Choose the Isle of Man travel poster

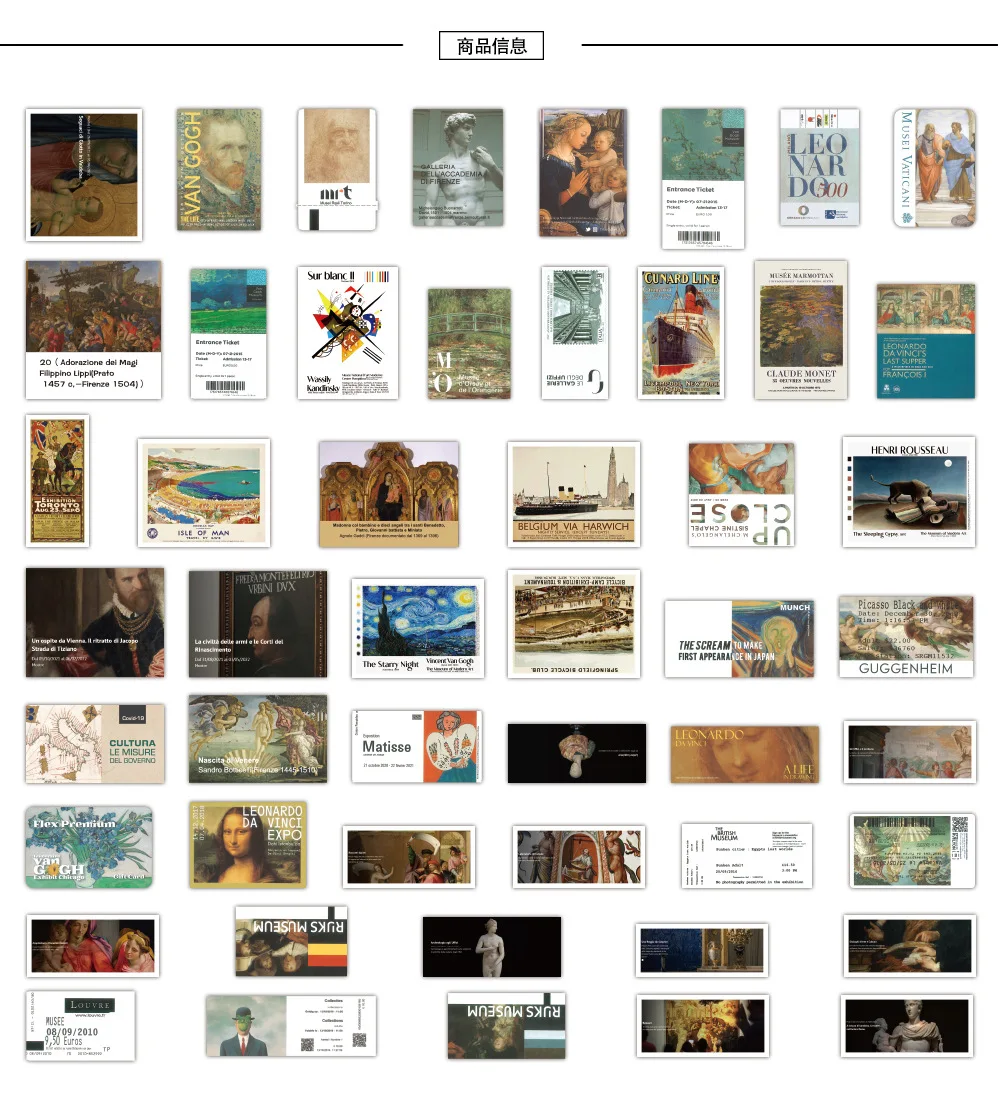click(x=204, y=493)
